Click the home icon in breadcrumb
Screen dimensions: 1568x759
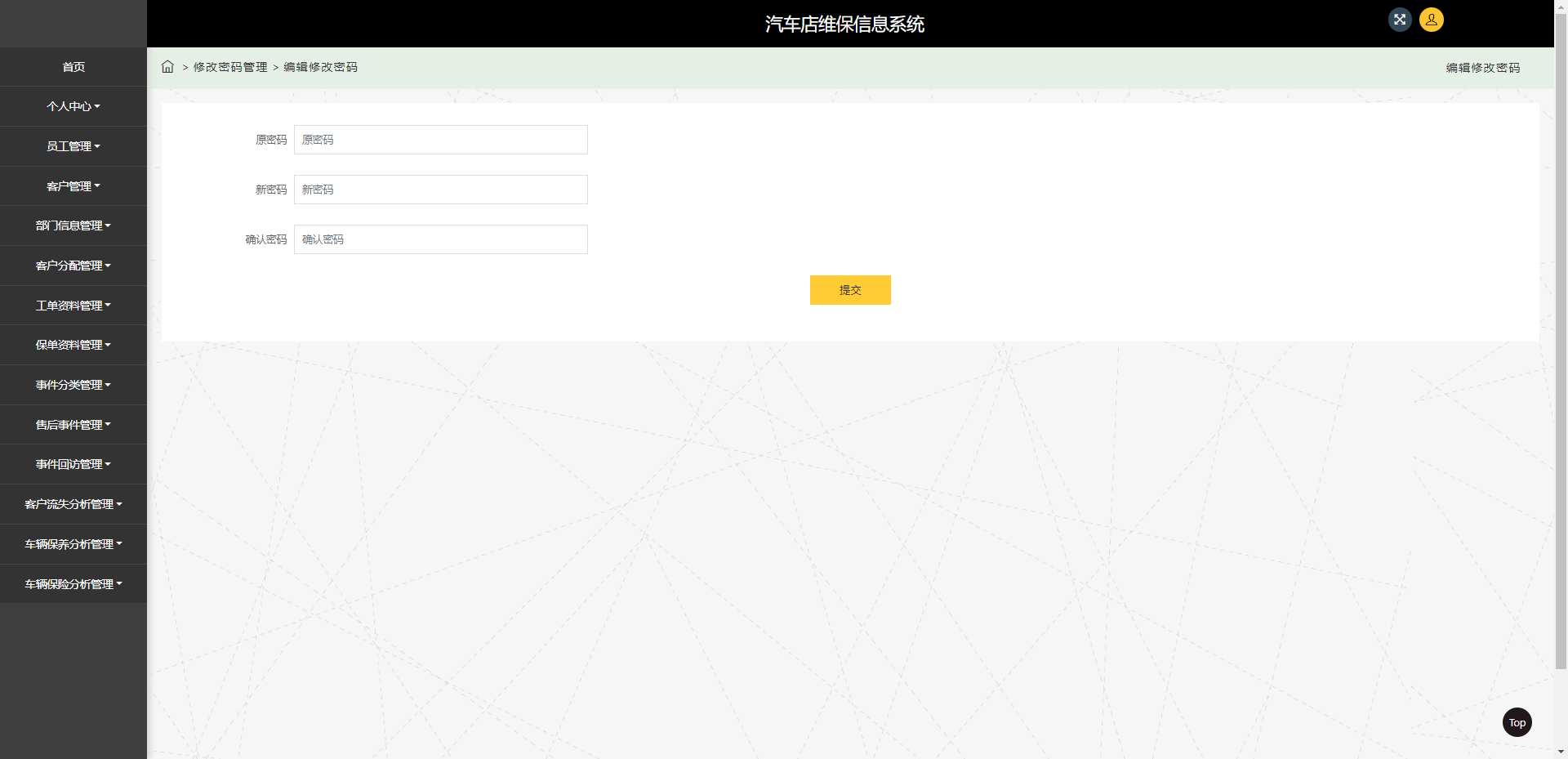(167, 67)
